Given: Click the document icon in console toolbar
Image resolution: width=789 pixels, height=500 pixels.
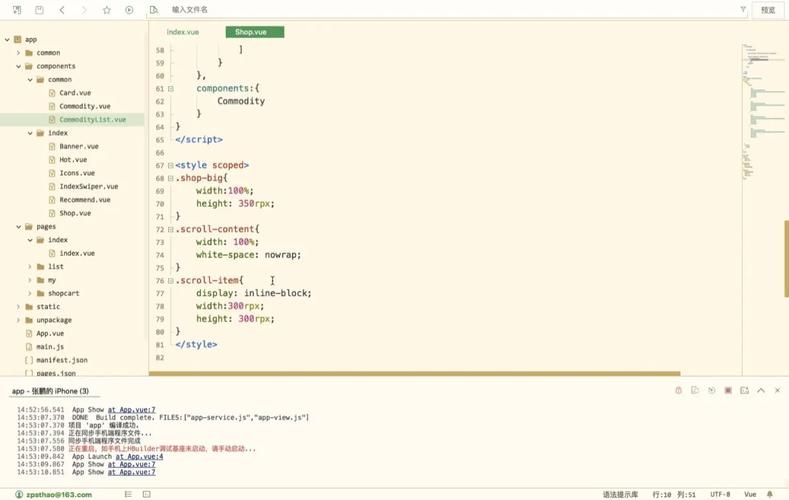Looking at the screenshot, I should [695, 390].
